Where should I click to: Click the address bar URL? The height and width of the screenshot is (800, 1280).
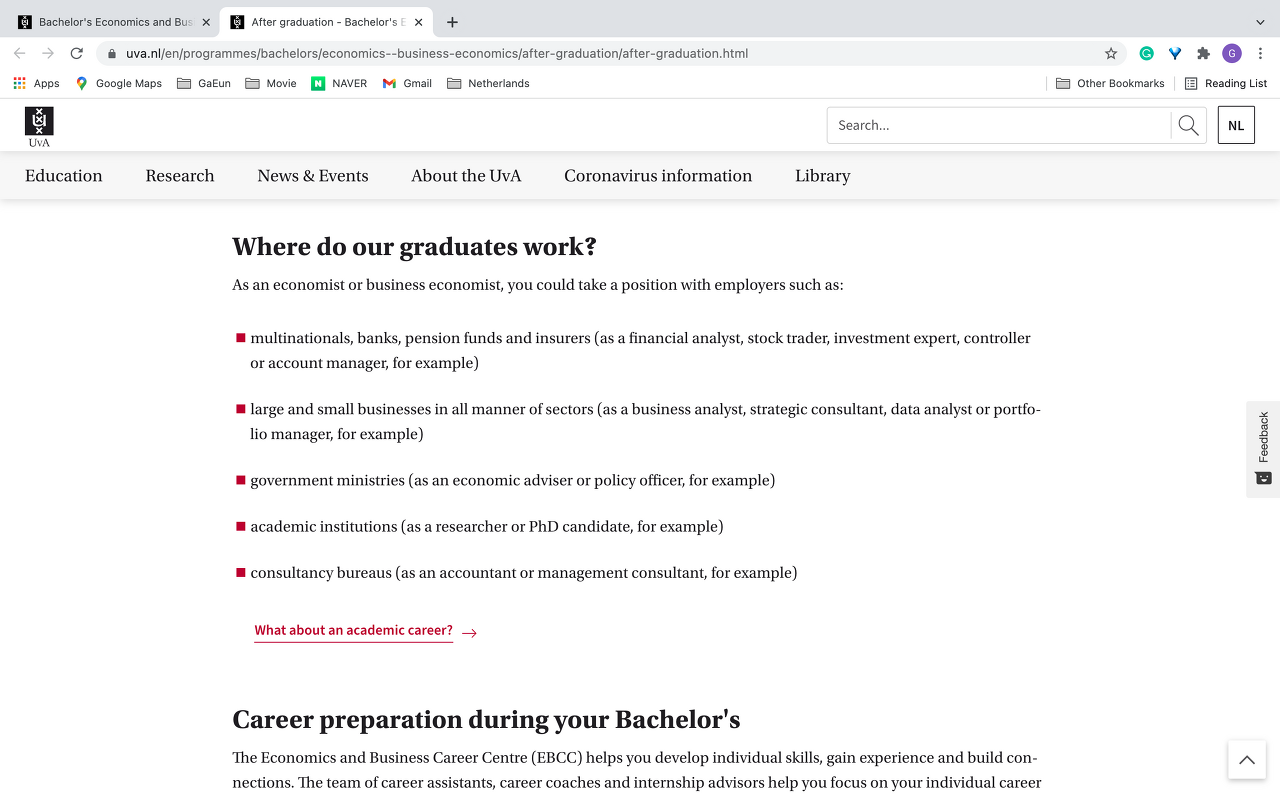tap(437, 54)
